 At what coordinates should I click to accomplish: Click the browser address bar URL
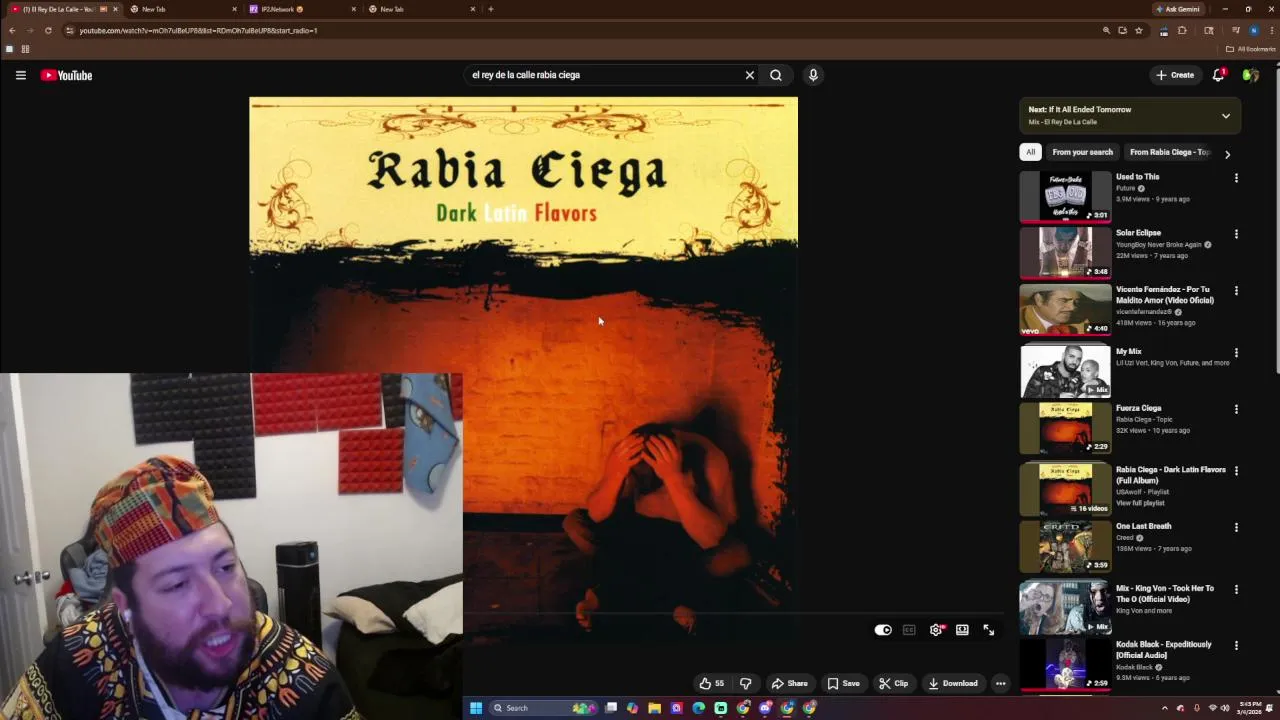198,31
